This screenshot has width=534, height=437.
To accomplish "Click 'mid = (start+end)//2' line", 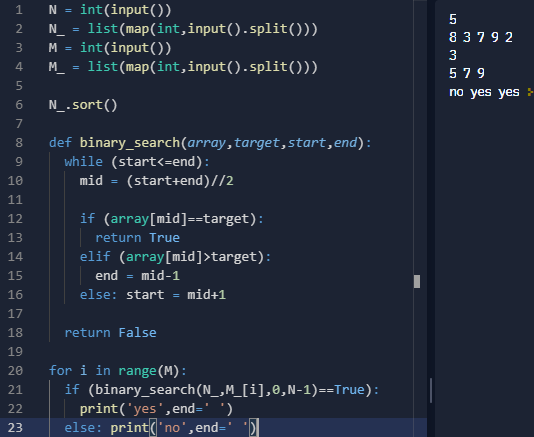I will click(157, 181).
